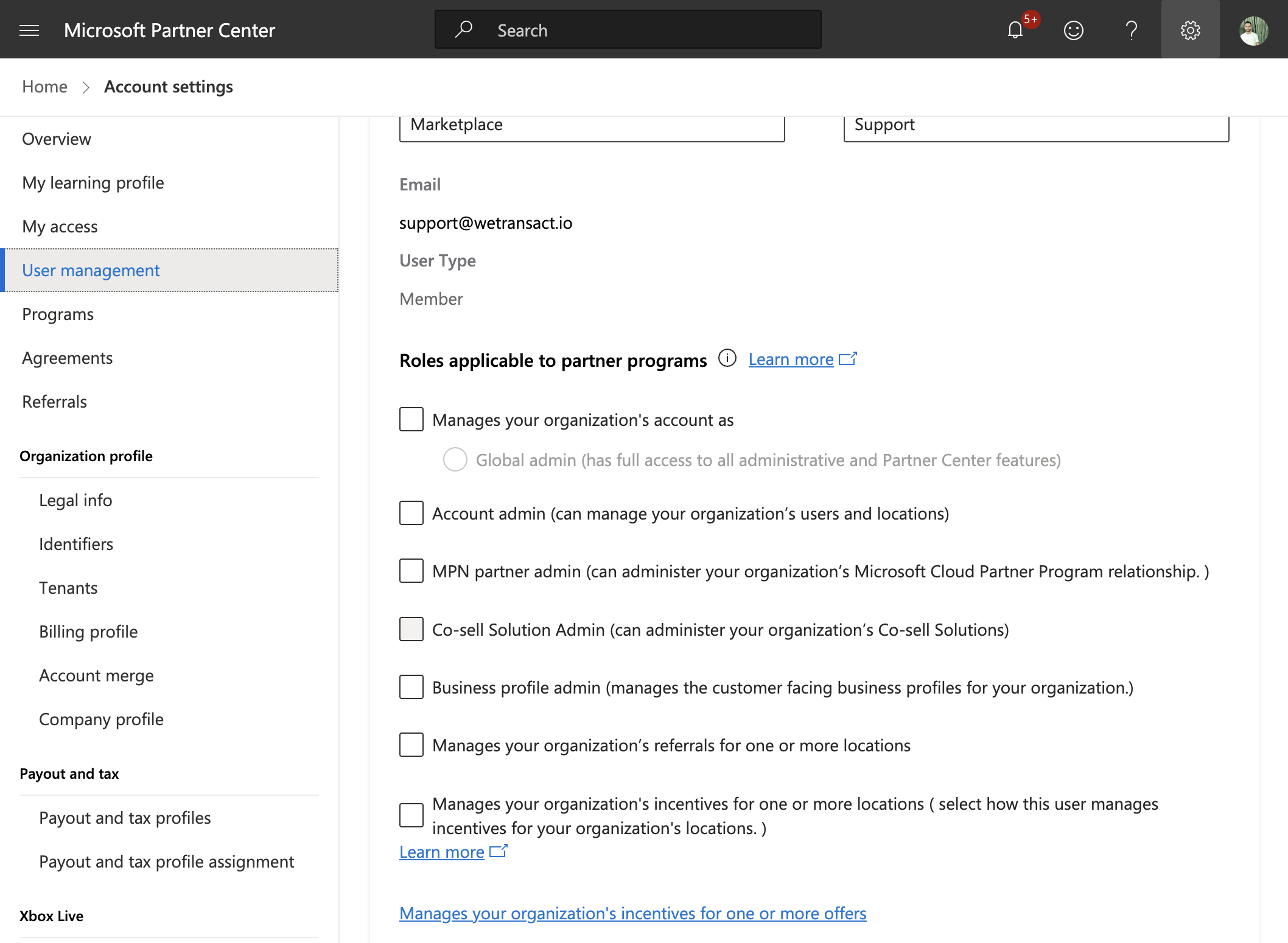Go to My access

tap(169, 226)
